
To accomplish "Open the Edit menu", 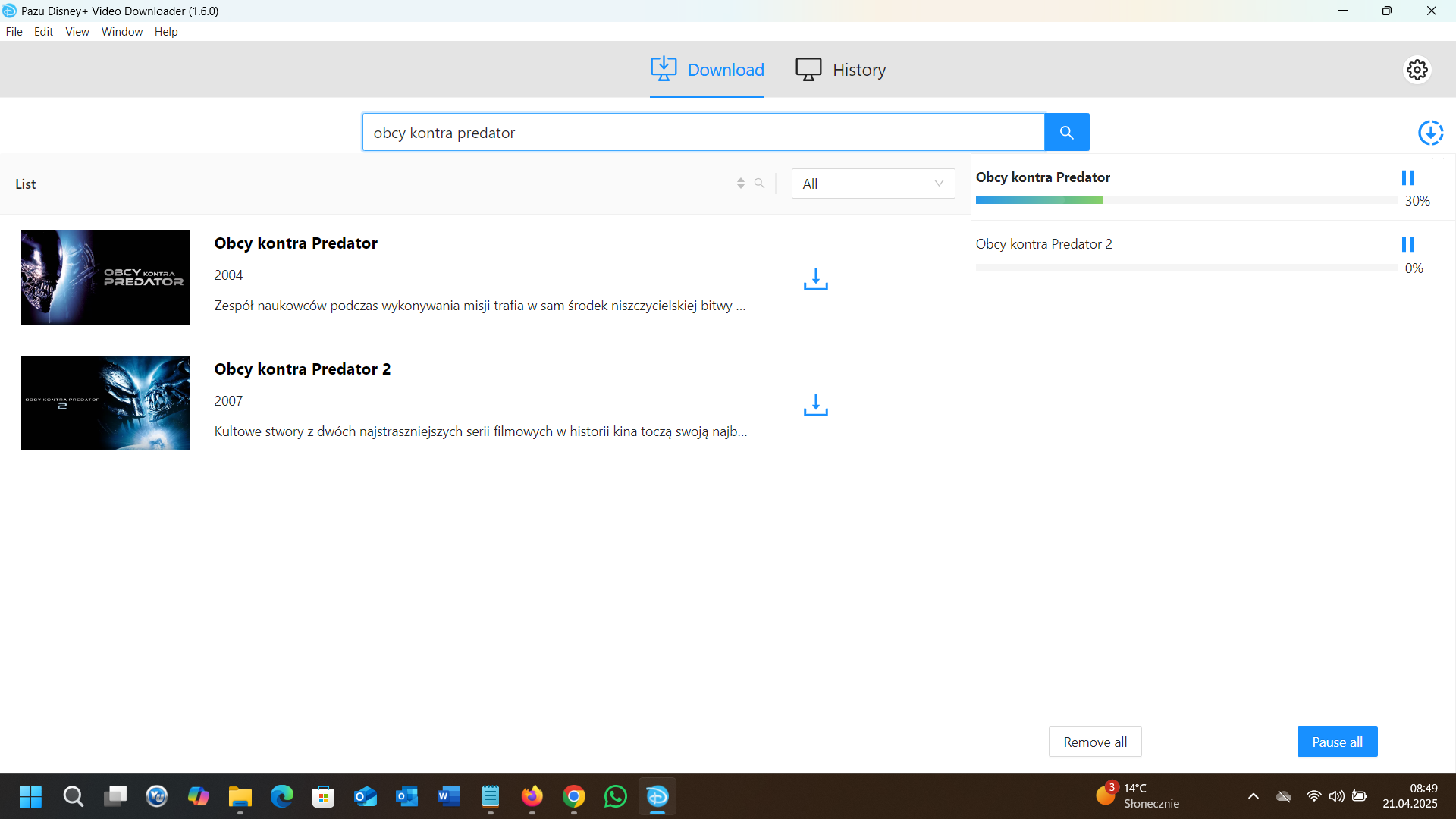I will click(43, 32).
